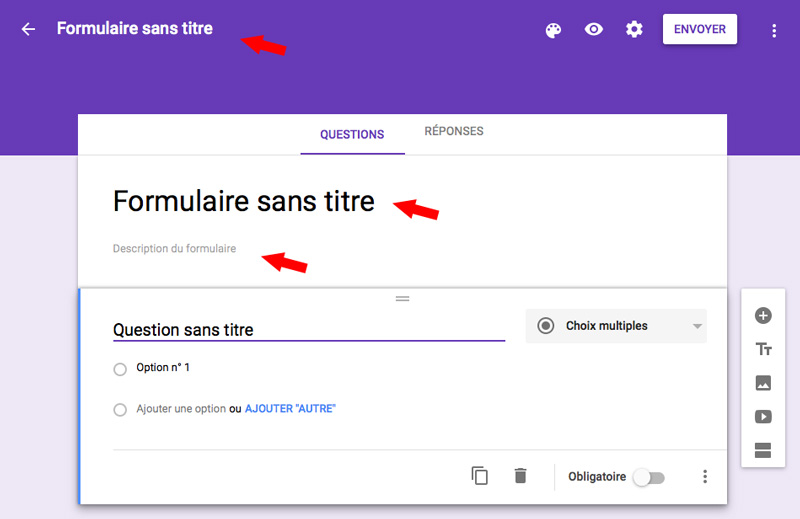Add a new question with the plus icon
800x519 pixels.
(763, 316)
